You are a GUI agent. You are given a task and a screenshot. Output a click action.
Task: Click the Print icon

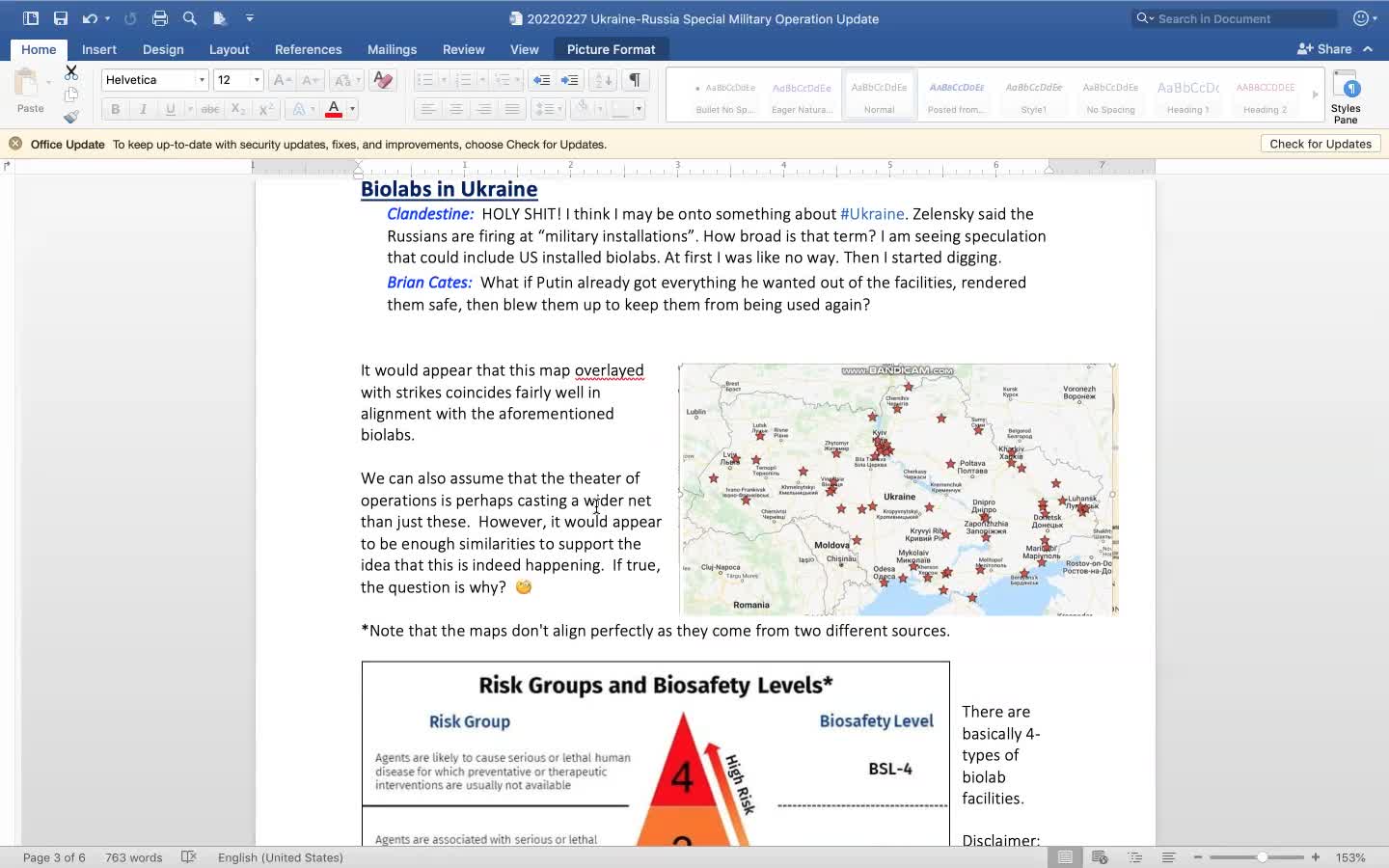(x=160, y=18)
